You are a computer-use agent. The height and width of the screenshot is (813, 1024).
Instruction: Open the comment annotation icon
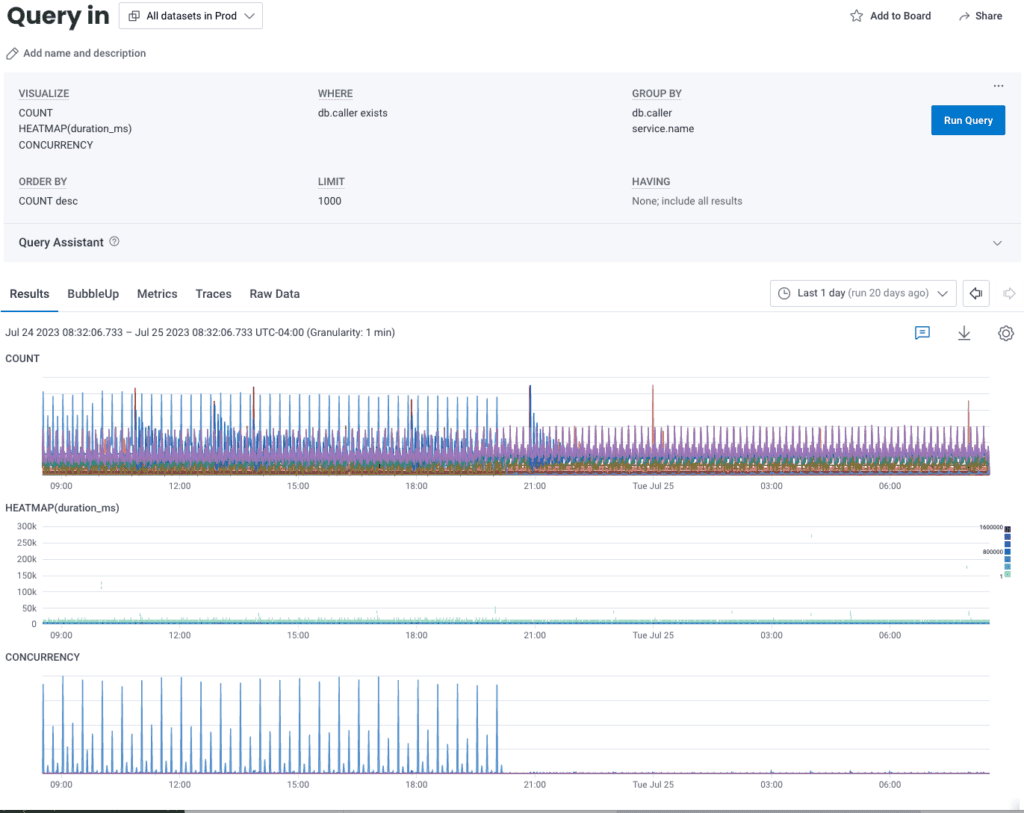click(x=922, y=333)
